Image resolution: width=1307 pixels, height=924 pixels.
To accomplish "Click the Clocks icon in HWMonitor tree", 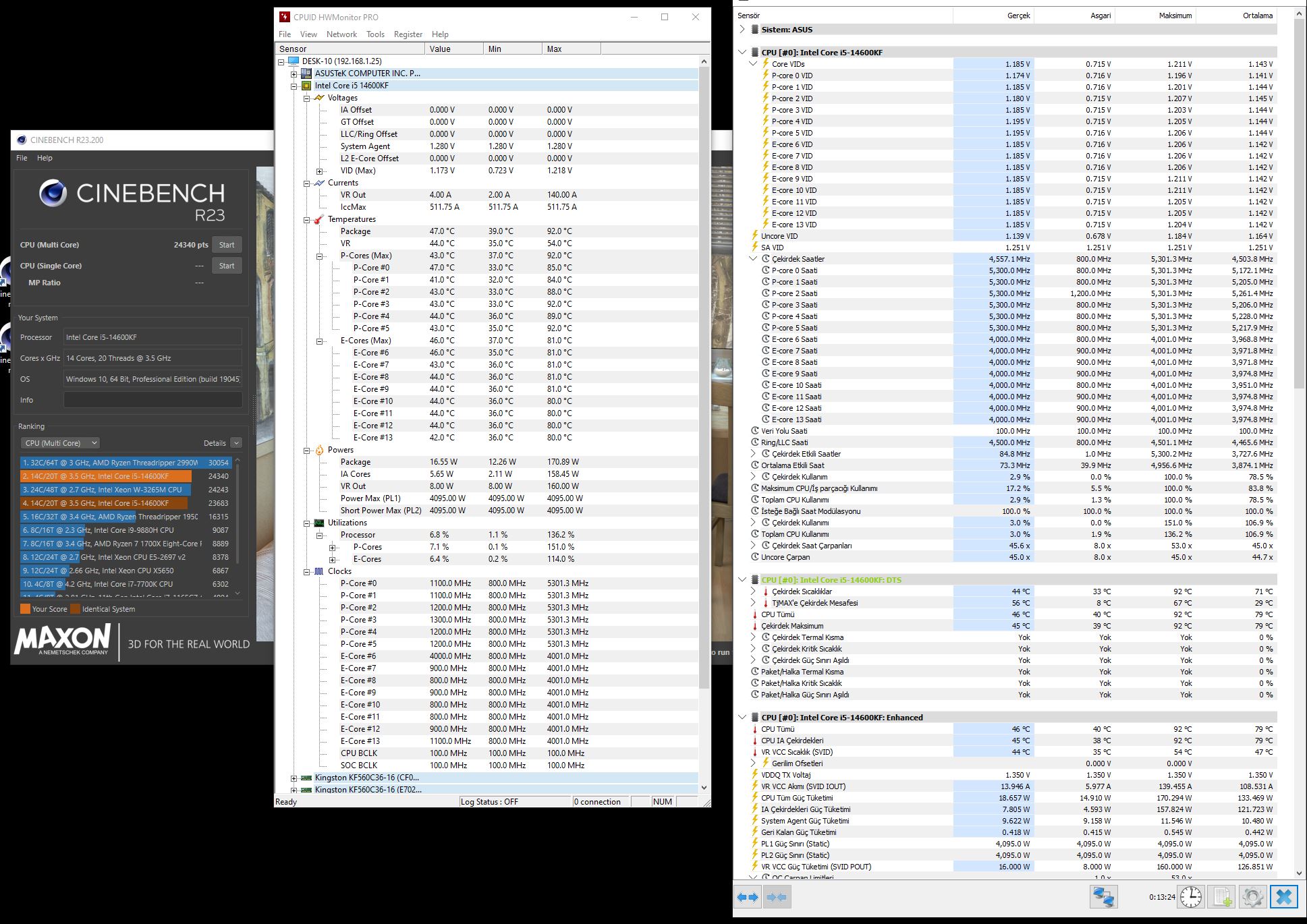I will pyautogui.click(x=319, y=571).
